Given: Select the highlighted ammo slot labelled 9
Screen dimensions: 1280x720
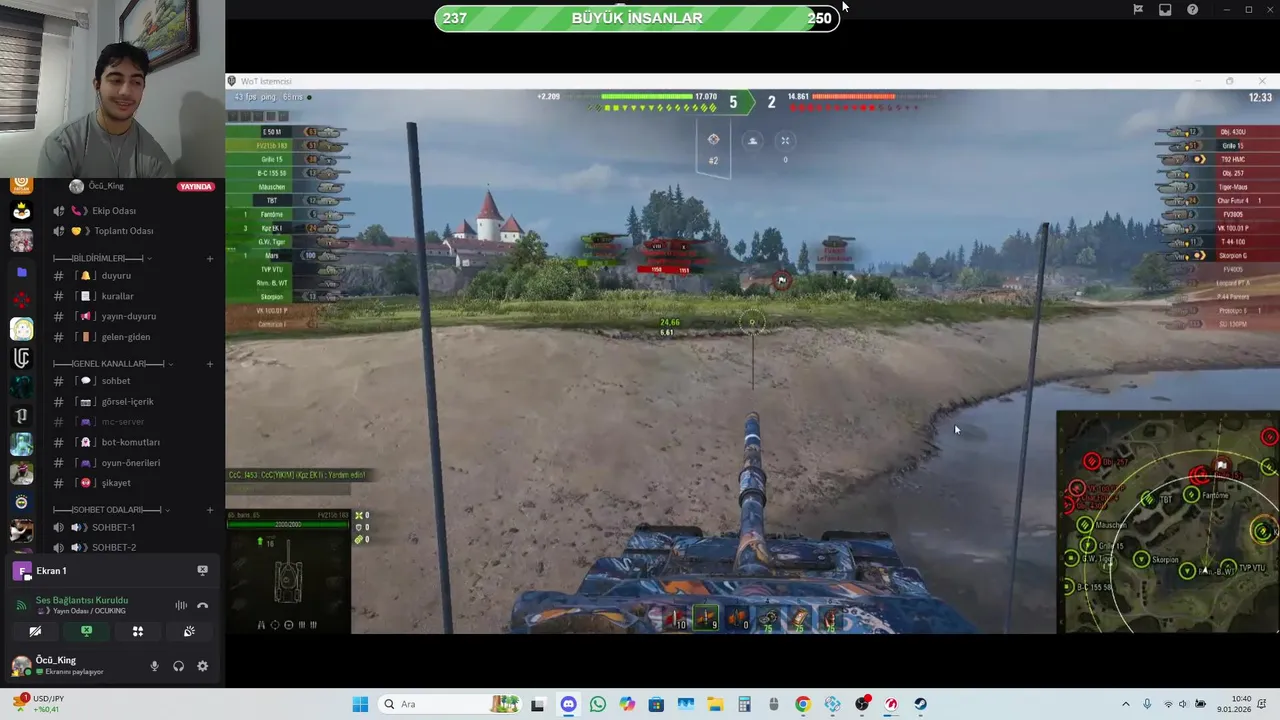Looking at the screenshot, I should tap(706, 619).
